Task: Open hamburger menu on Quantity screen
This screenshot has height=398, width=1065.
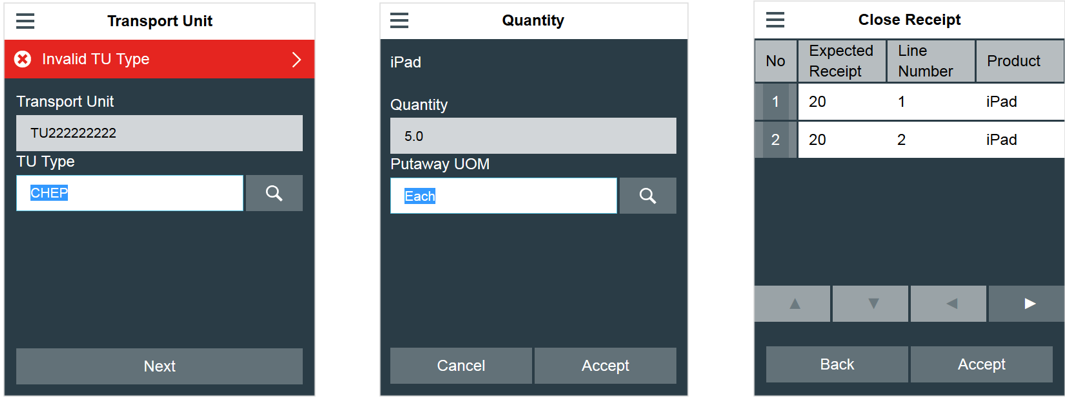Action: [399, 21]
